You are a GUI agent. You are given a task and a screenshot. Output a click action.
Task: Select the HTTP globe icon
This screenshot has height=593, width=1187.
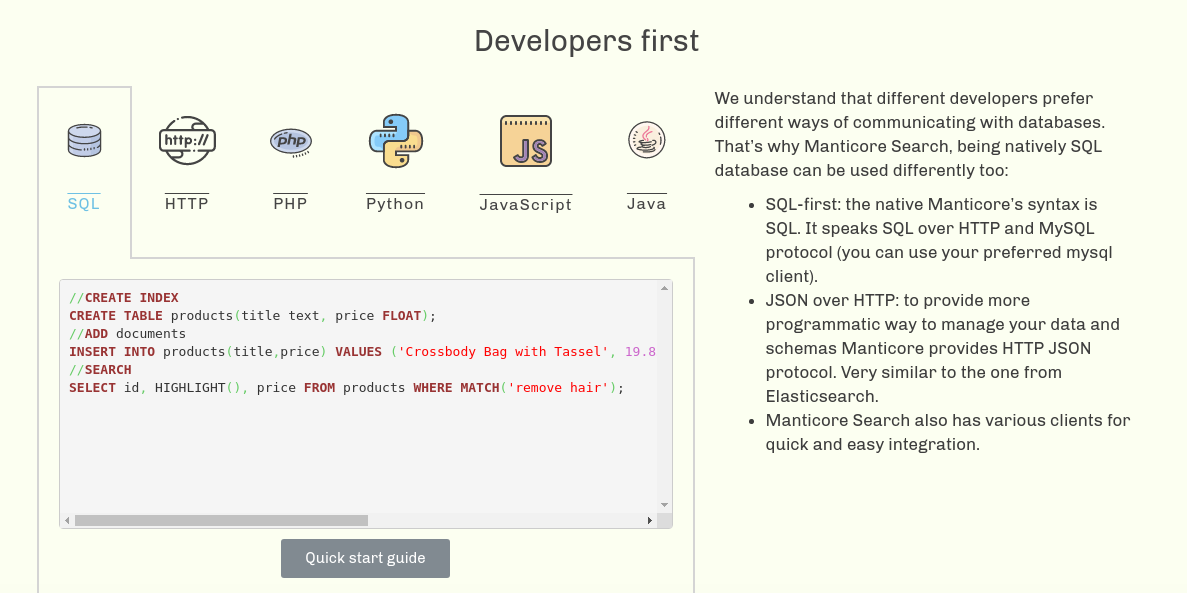pyautogui.click(x=187, y=141)
